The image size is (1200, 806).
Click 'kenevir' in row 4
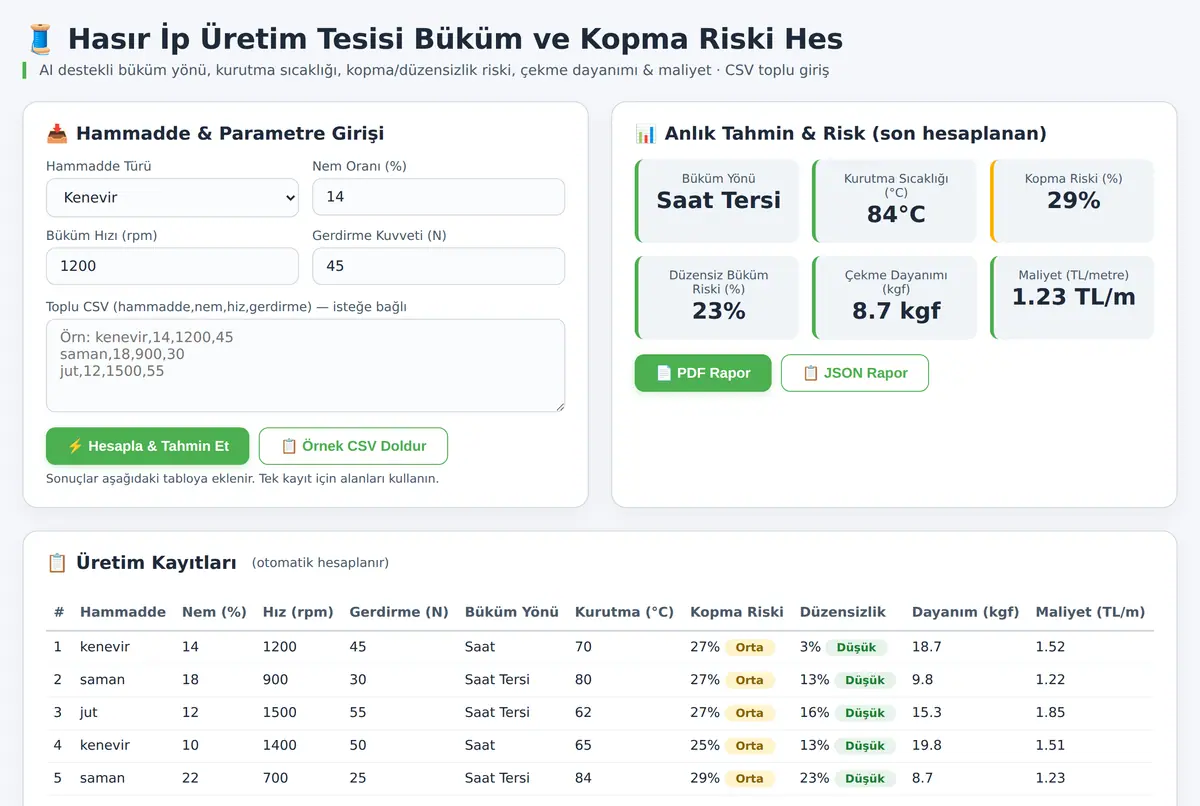click(105, 745)
